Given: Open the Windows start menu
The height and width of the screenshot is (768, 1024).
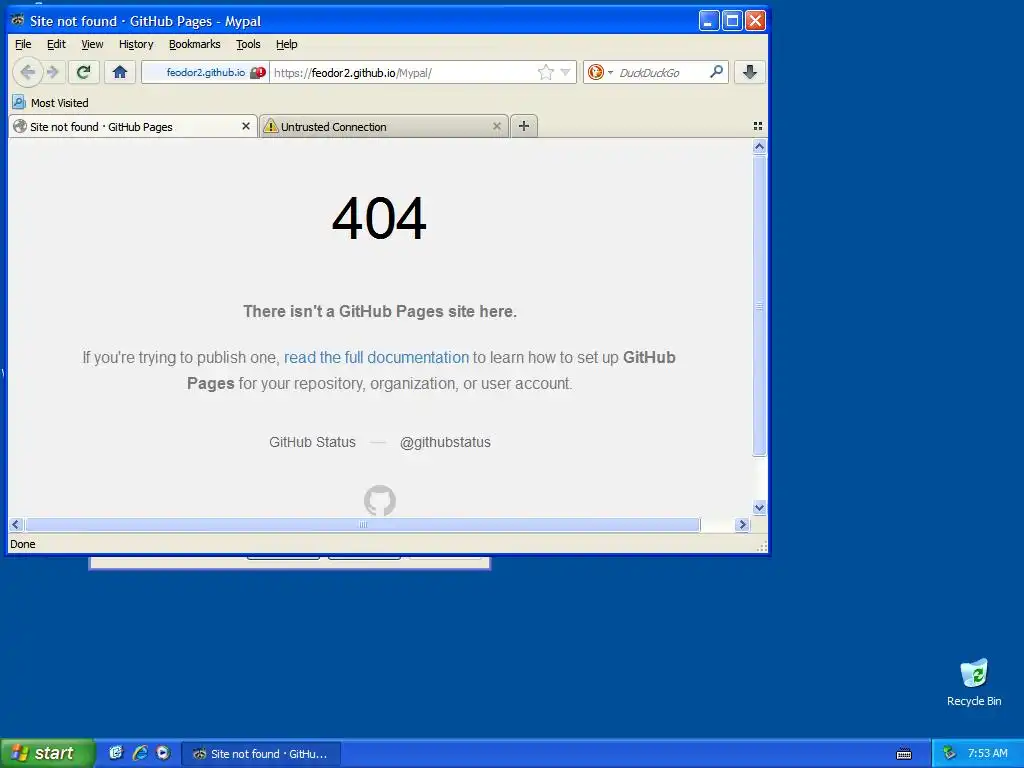Looking at the screenshot, I should [47, 754].
